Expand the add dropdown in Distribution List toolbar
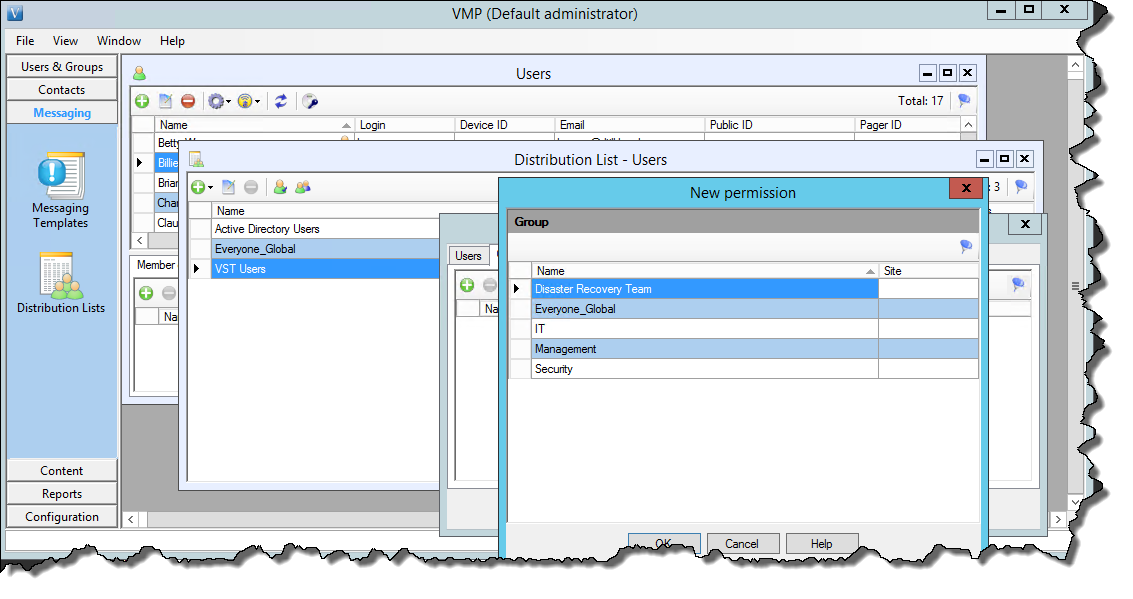This screenshot has height=599, width=1133. (210, 187)
